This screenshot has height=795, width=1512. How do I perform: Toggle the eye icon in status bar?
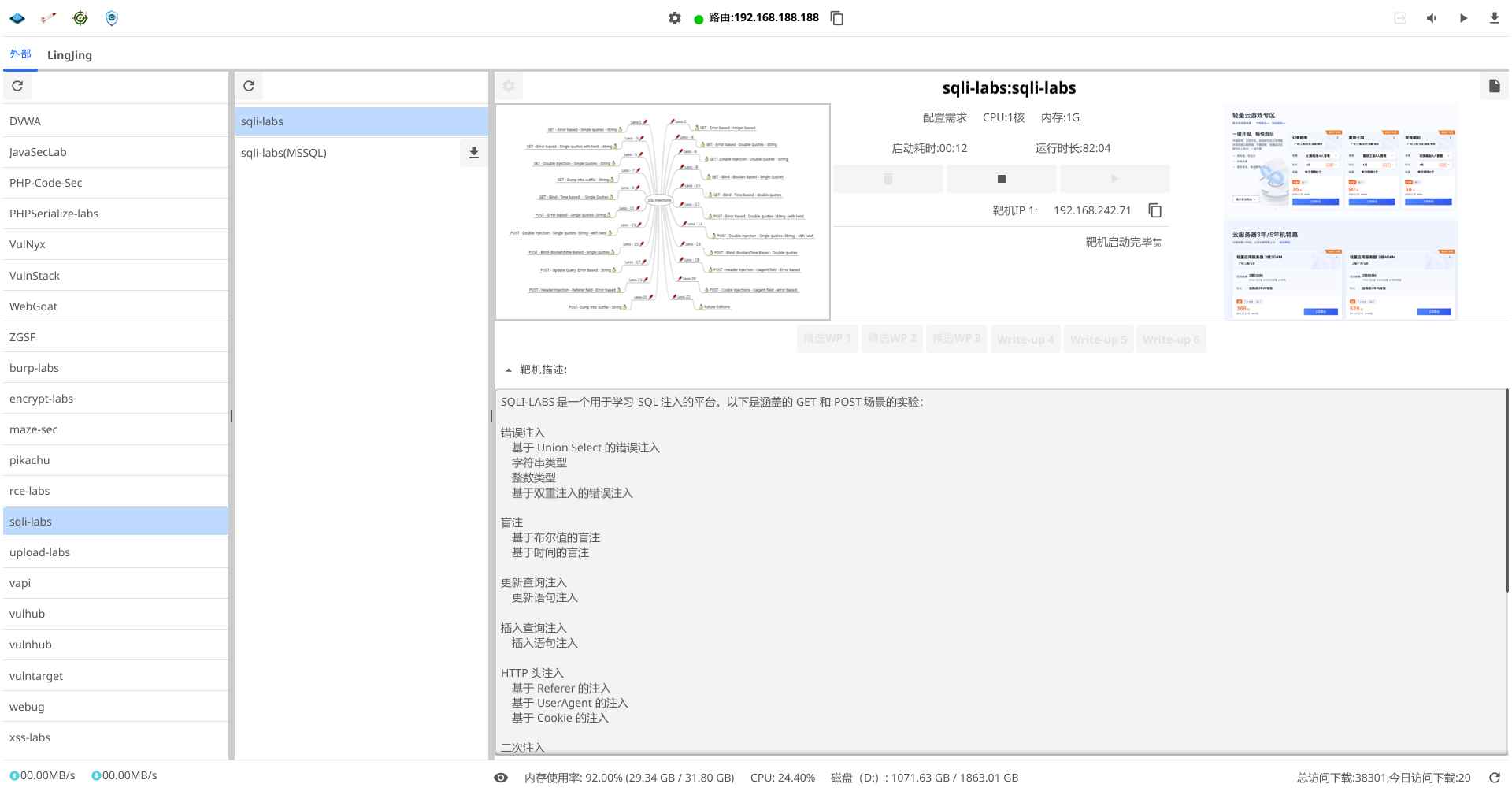(x=501, y=778)
